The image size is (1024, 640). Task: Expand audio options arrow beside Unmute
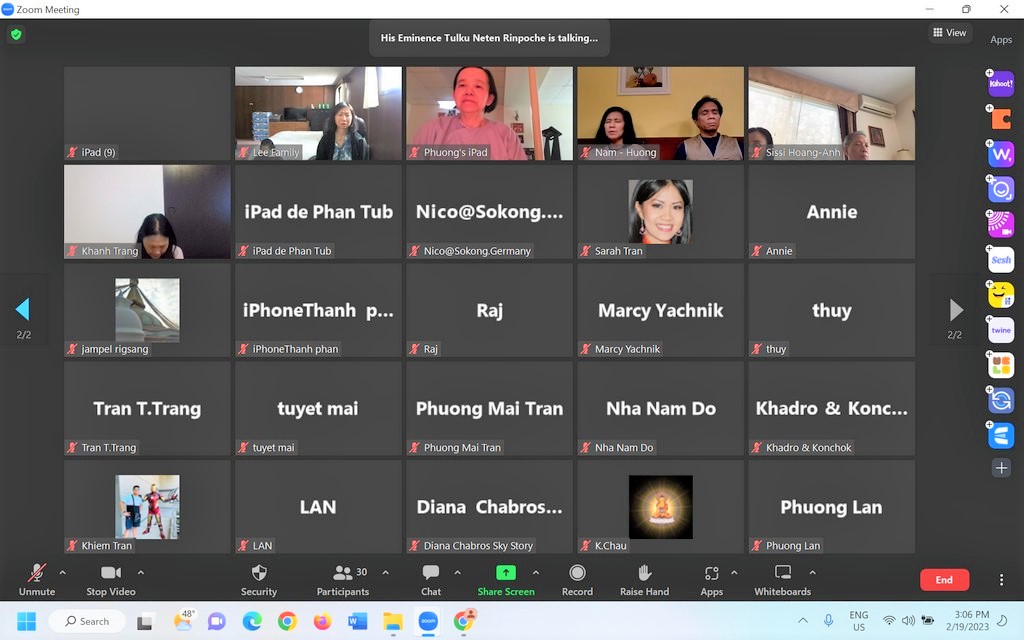62,573
